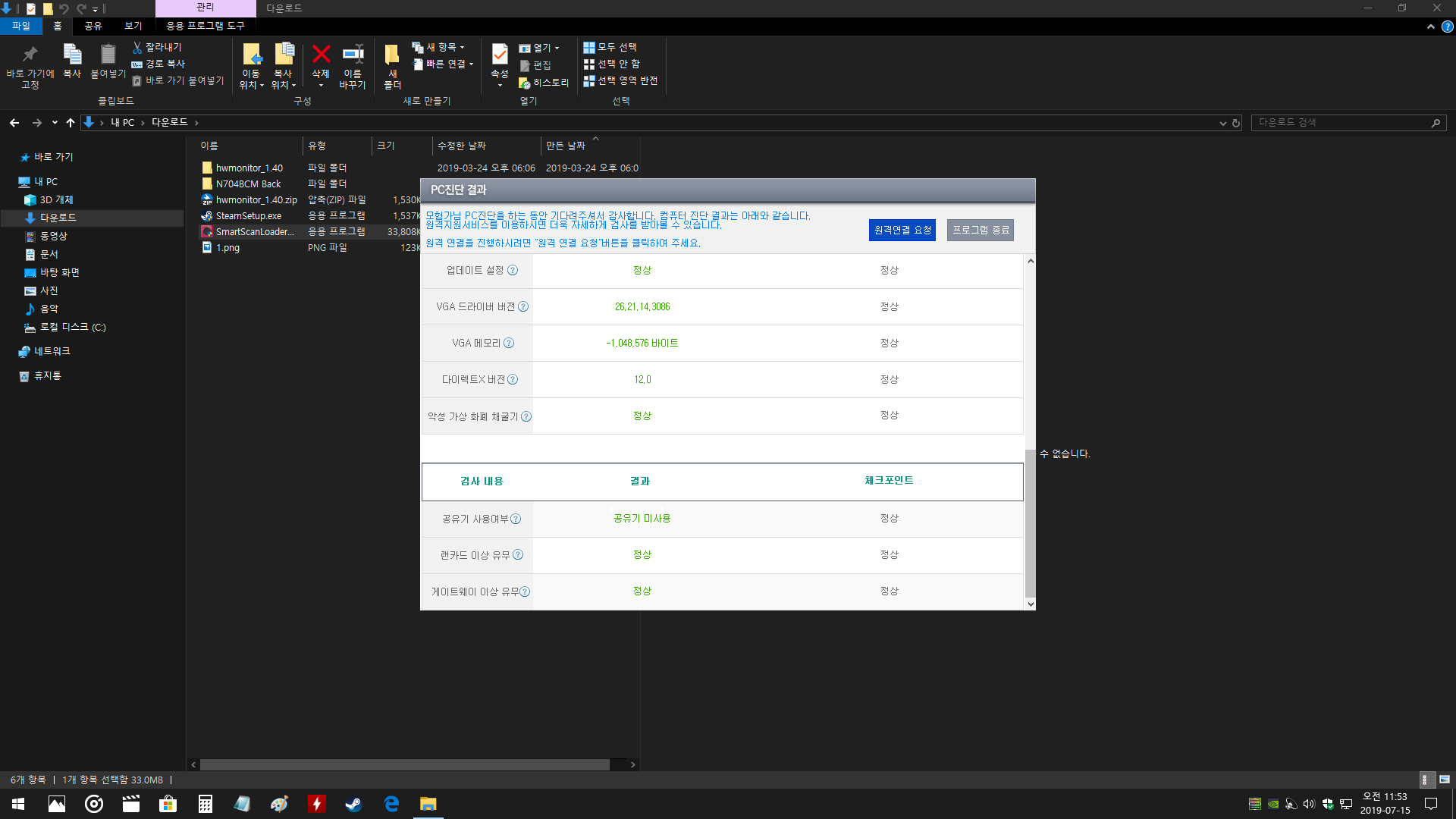
Task: Click Select None (선택 안 함) option
Action: coord(612,64)
